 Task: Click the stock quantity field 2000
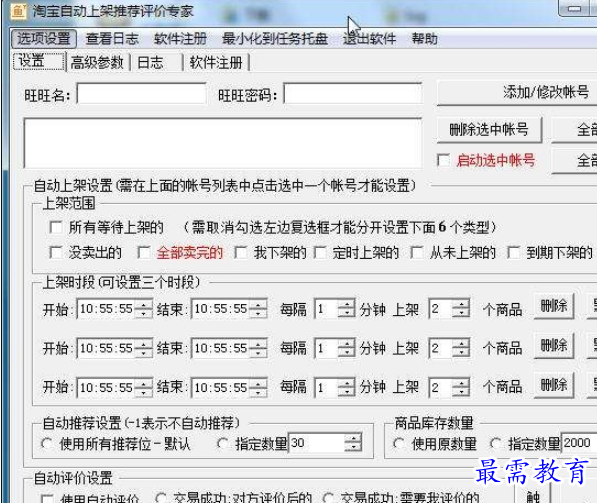coord(579,443)
